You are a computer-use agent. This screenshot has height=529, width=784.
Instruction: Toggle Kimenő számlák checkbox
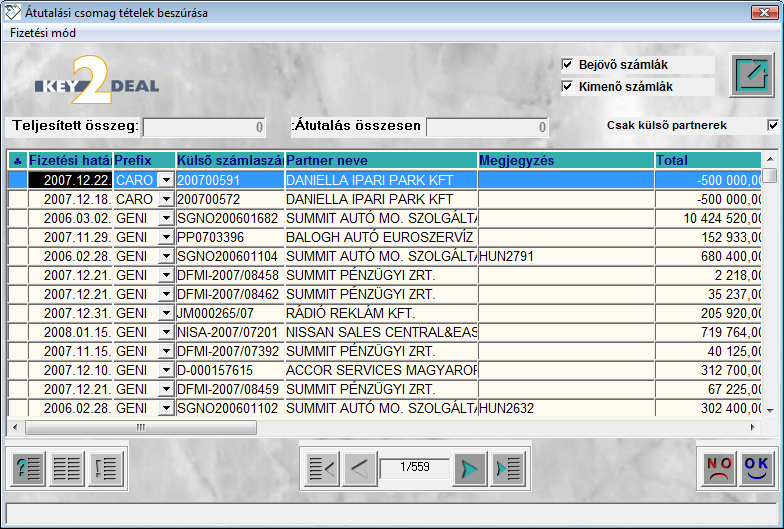(x=567, y=86)
